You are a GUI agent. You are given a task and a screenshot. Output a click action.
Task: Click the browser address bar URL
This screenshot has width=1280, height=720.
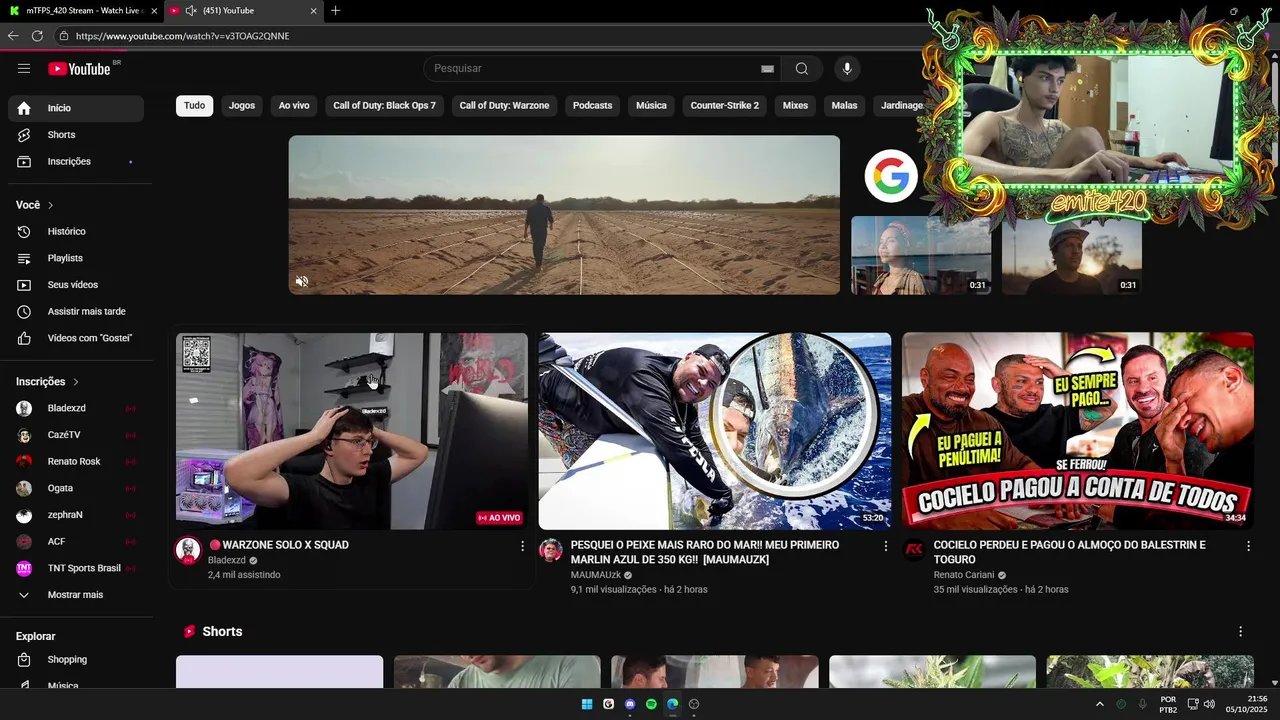pos(182,36)
